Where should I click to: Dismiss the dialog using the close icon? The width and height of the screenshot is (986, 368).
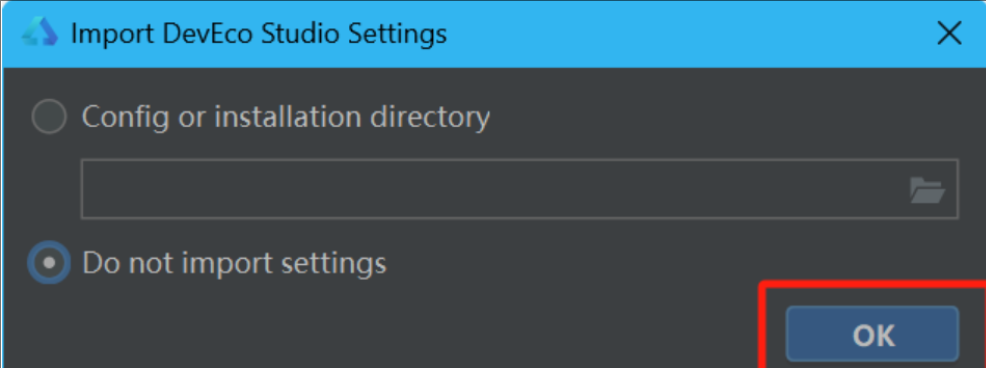[949, 34]
